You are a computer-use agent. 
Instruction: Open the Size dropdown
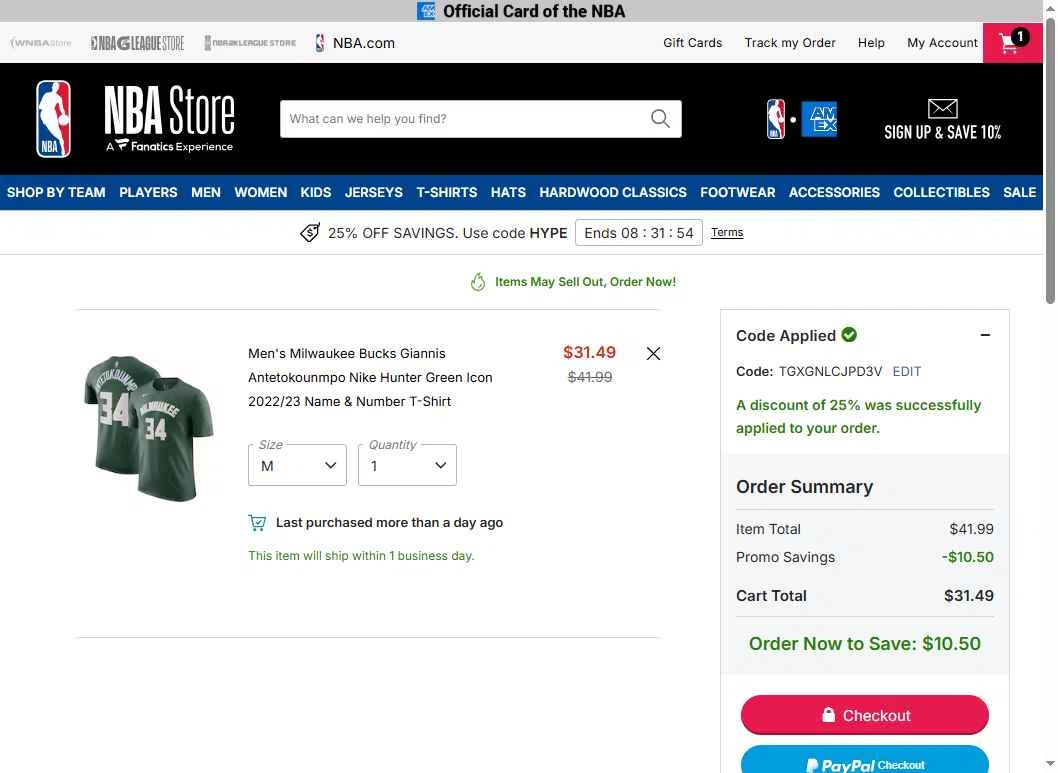[x=297, y=465]
